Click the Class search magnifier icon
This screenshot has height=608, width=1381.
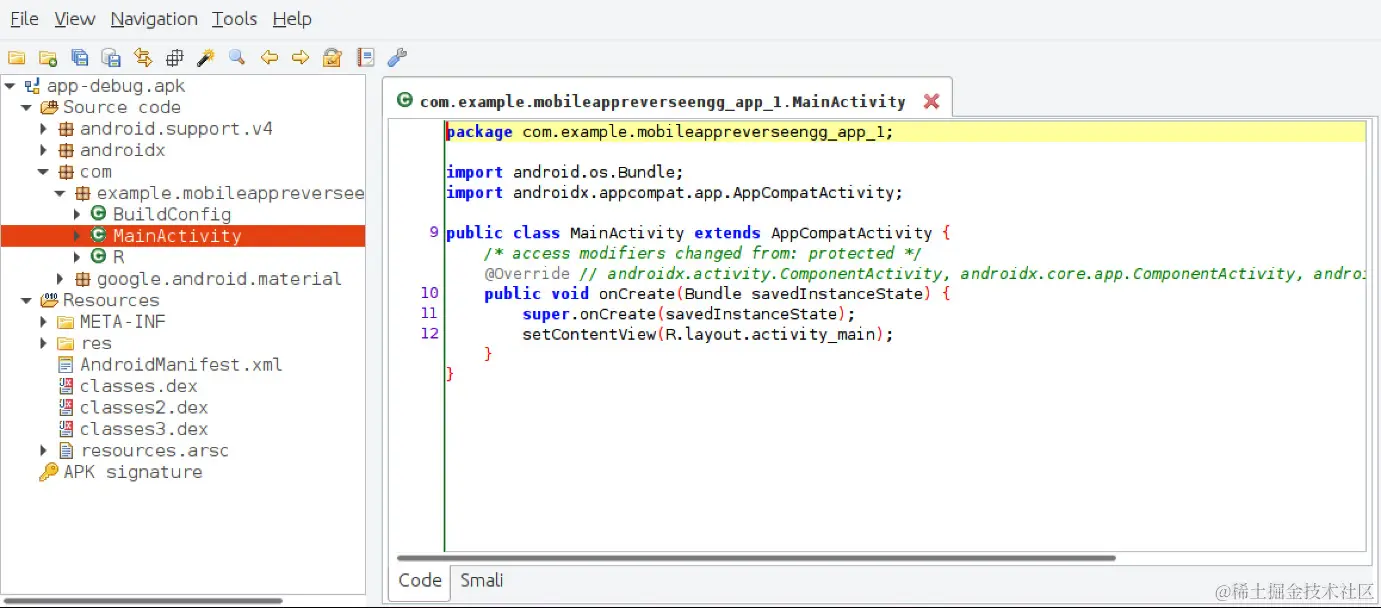[x=237, y=58]
